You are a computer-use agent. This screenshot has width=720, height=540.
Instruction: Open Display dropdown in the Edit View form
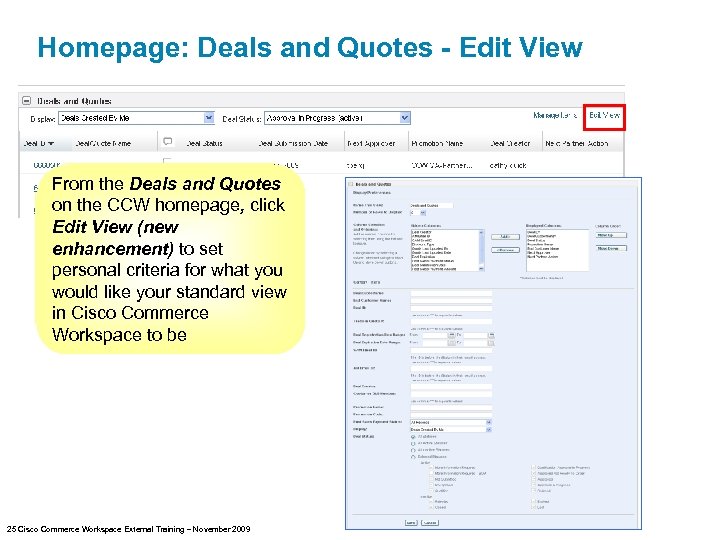pos(451,429)
